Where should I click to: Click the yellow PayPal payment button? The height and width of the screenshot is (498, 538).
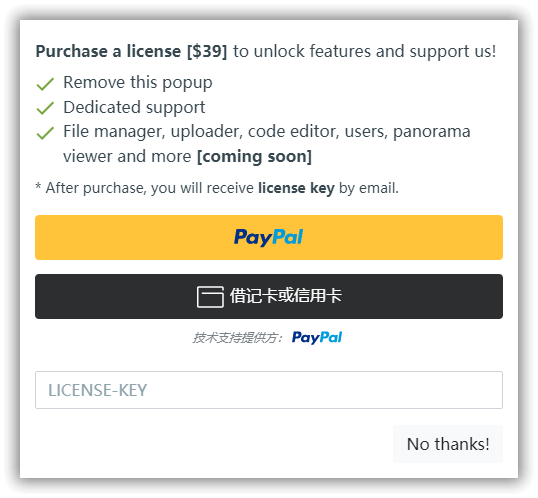[269, 238]
